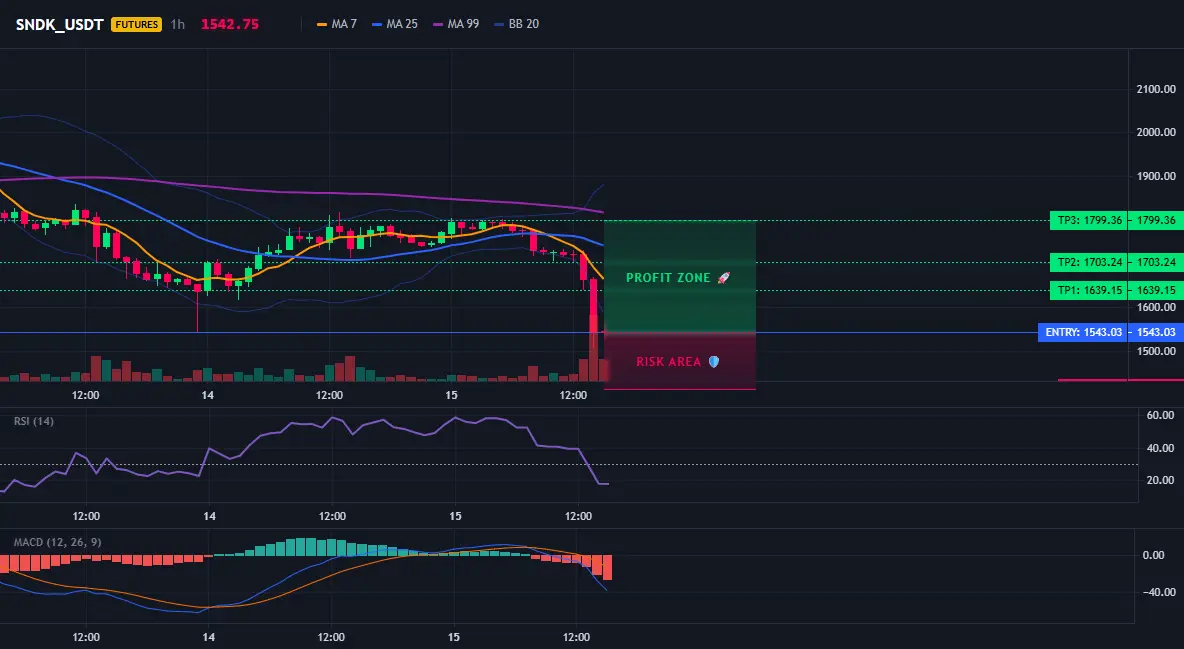Click the RSI (14) indicator title
Screen dimensions: 1184x649
[34, 421]
